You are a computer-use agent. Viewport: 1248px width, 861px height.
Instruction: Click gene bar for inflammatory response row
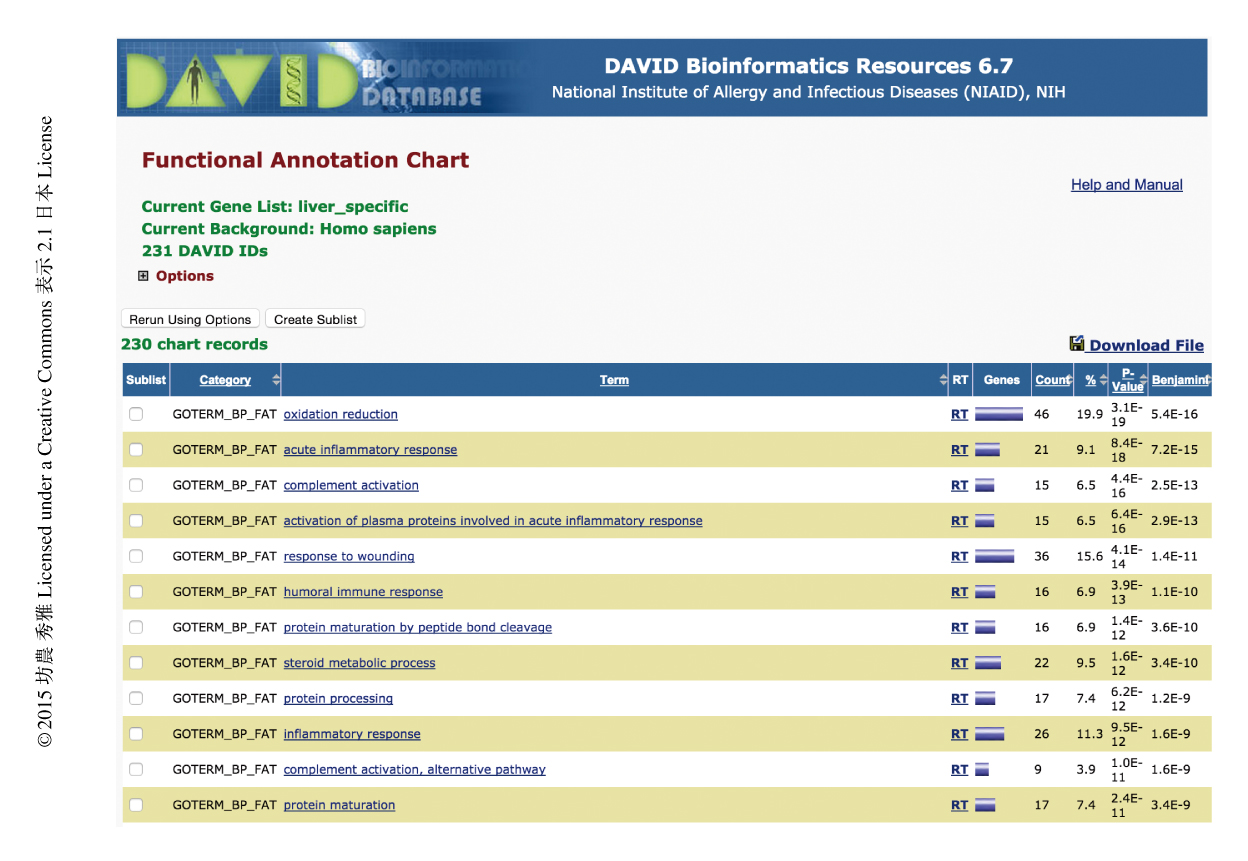(989, 734)
